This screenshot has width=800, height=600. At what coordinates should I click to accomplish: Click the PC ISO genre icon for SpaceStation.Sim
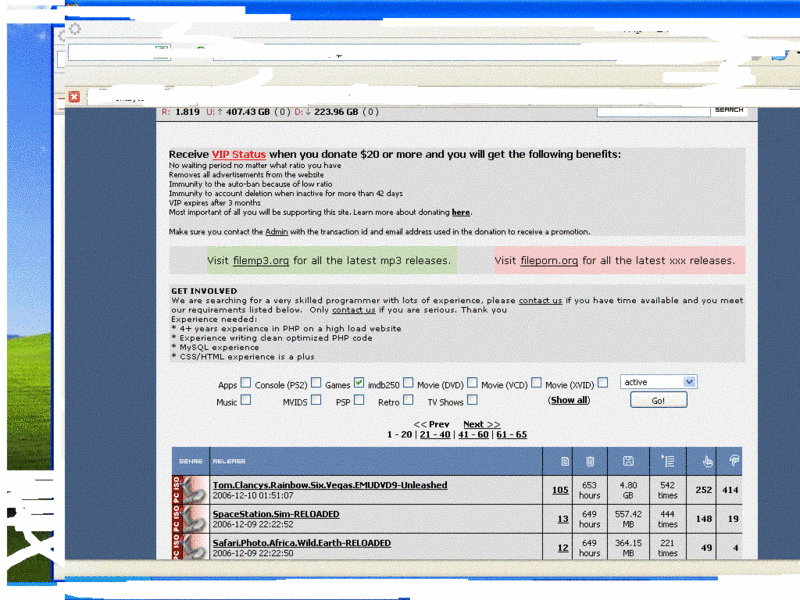click(191, 519)
